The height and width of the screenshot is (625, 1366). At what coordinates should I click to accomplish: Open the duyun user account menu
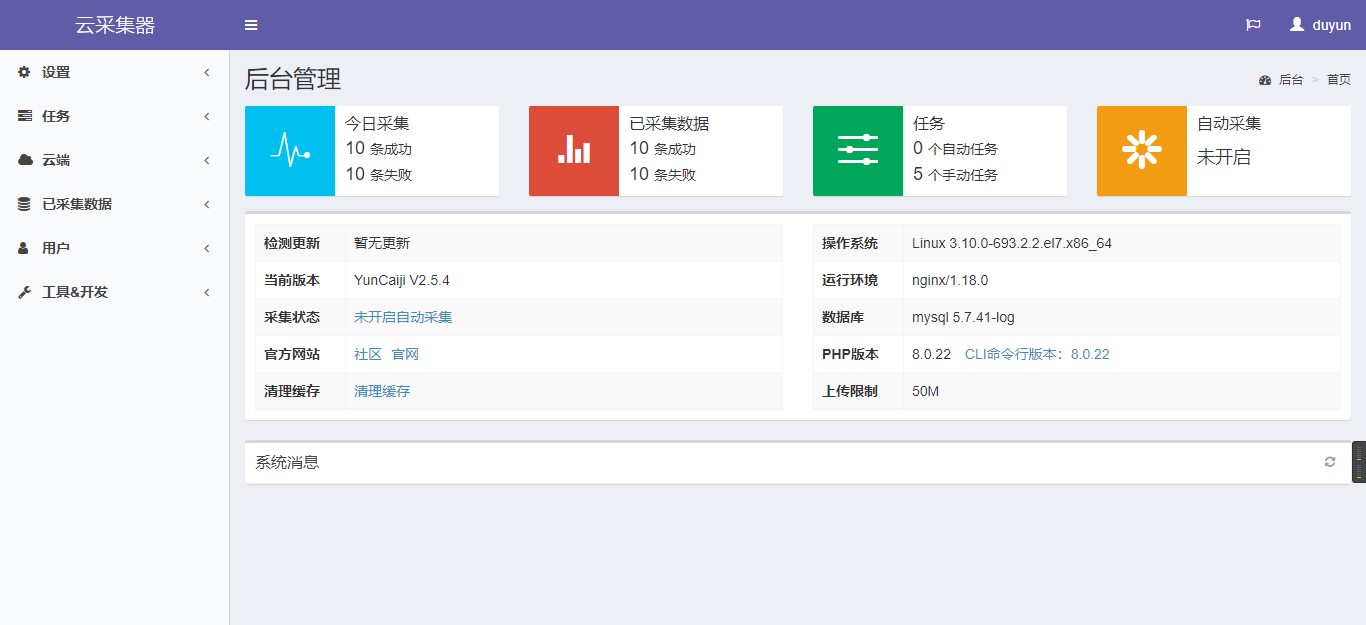[x=1320, y=25]
